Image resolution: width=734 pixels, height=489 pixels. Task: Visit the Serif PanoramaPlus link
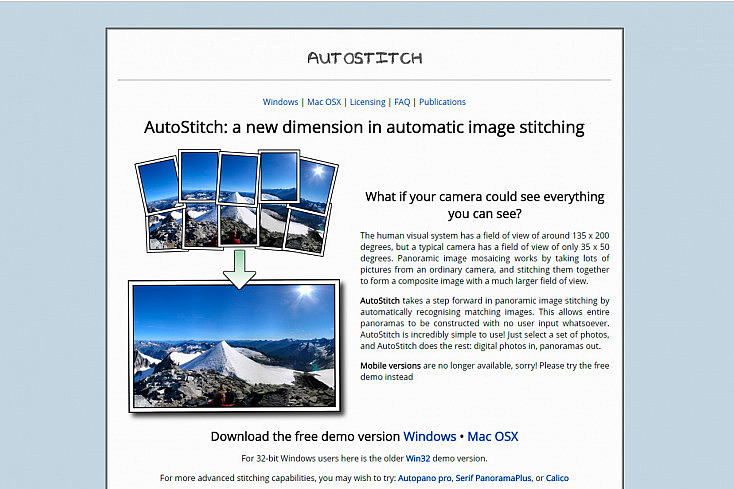[493, 478]
